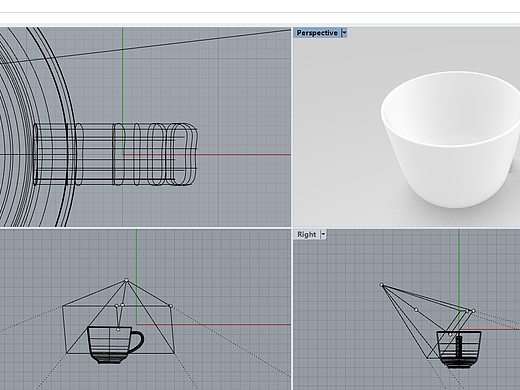Select the Perspective viewport title
The height and width of the screenshot is (390, 520).
(317, 33)
